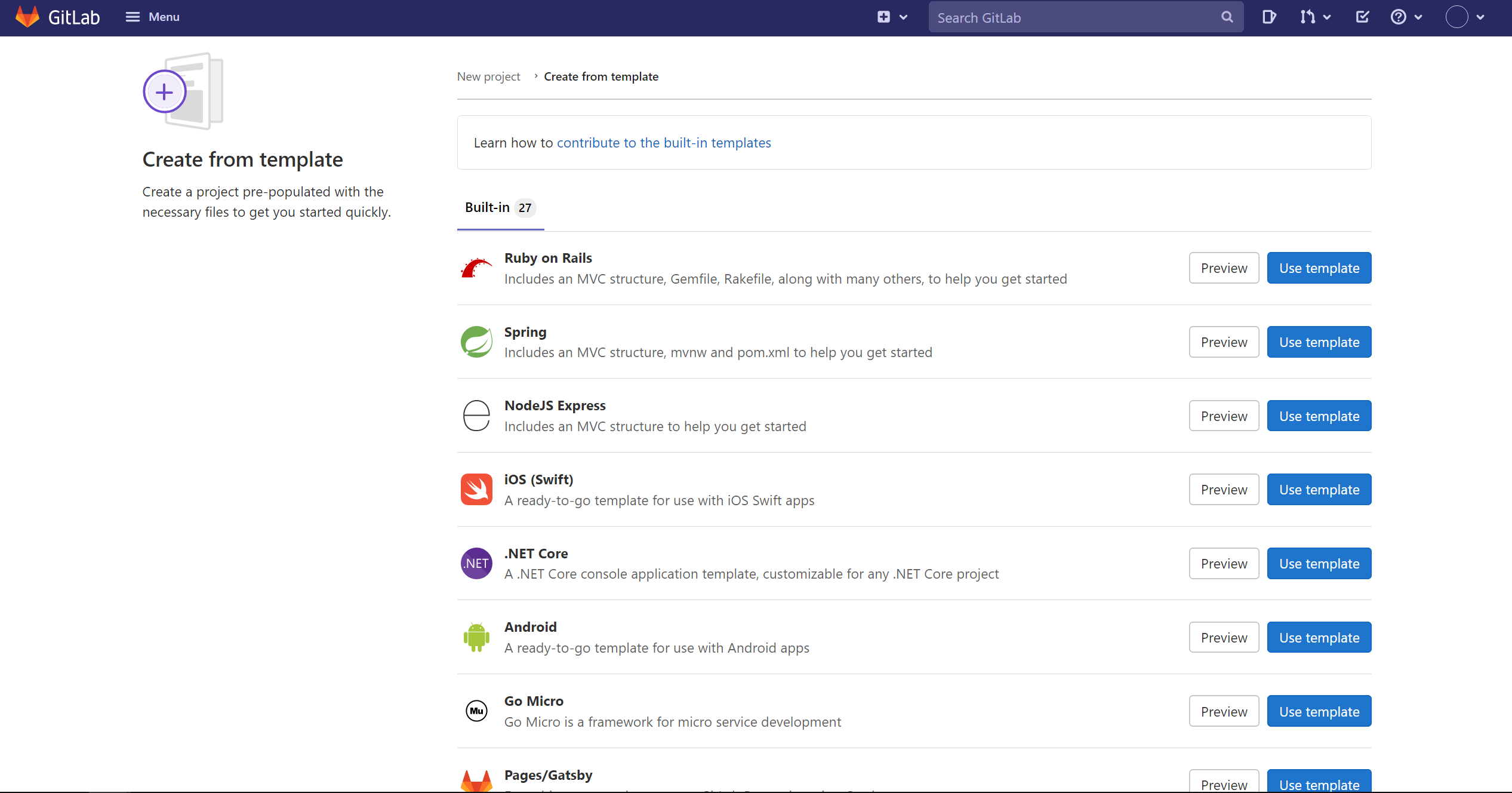This screenshot has width=1512, height=793.
Task: Preview the Go Micro template
Action: pos(1224,711)
